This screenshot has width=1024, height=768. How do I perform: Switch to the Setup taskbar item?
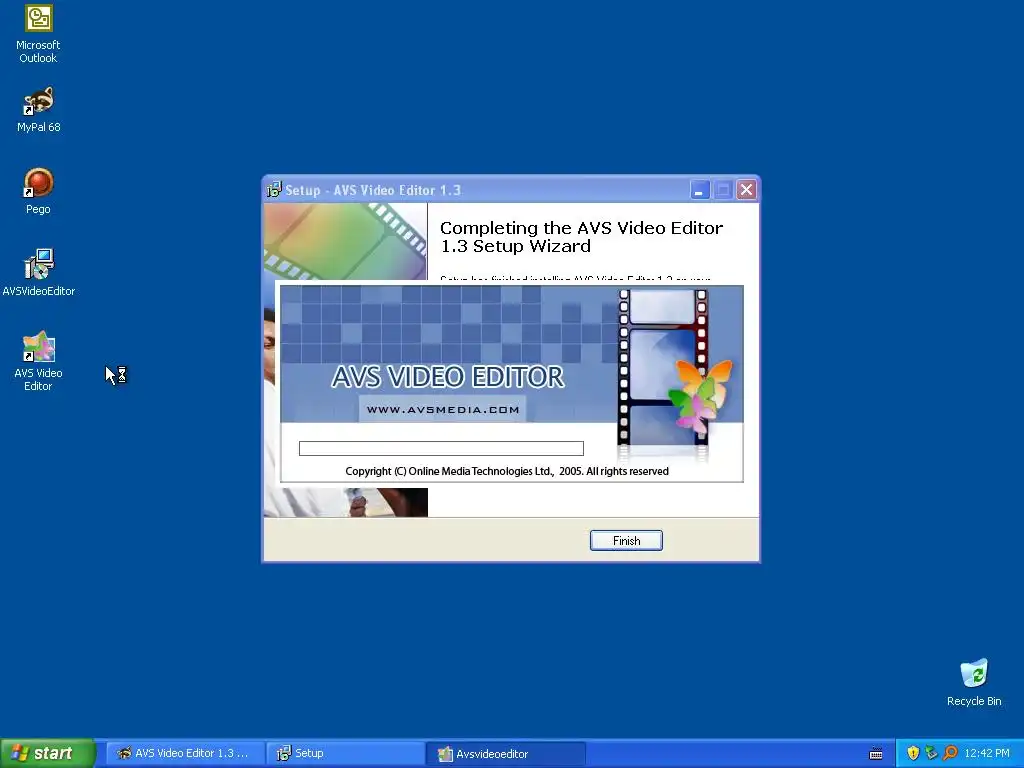[345, 753]
